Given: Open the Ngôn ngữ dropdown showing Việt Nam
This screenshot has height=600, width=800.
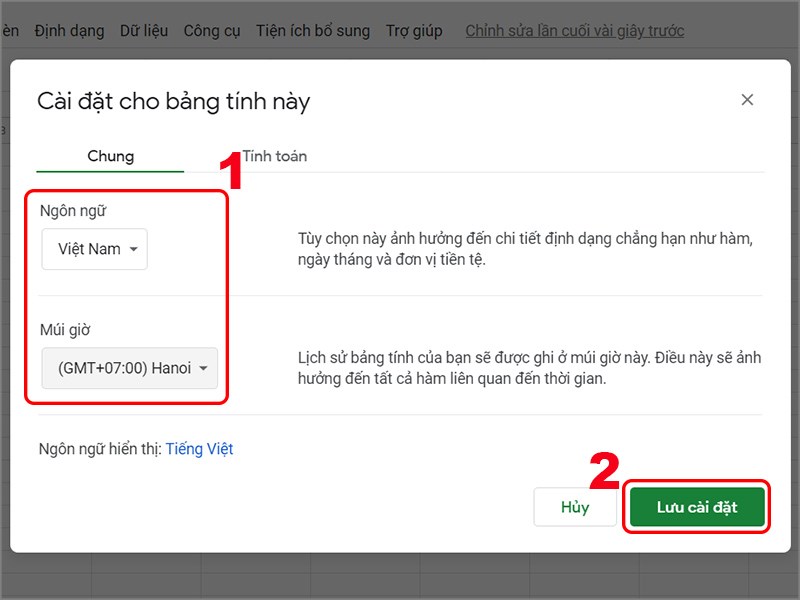Looking at the screenshot, I should point(94,249).
